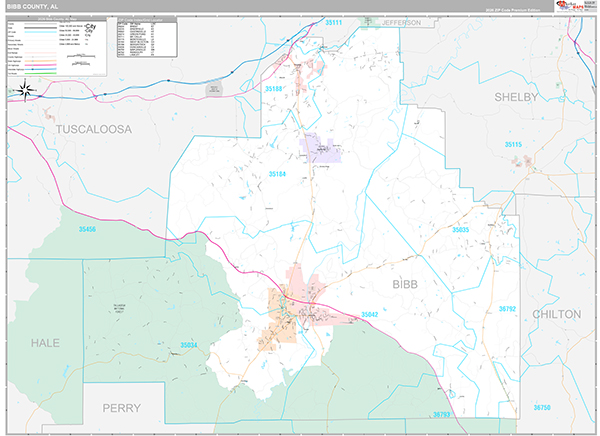600x436 pixels.
Task: Select the SHELBY county label
Action: click(x=516, y=97)
